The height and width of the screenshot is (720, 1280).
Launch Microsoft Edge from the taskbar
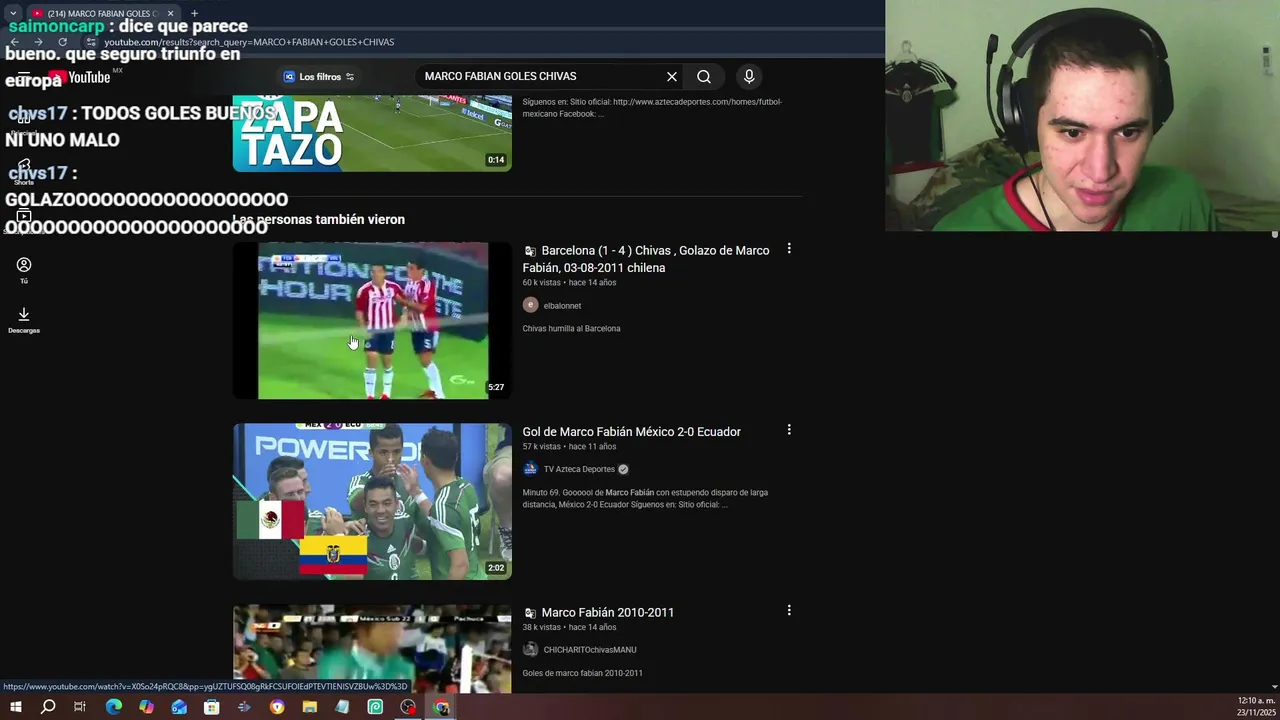click(x=113, y=707)
